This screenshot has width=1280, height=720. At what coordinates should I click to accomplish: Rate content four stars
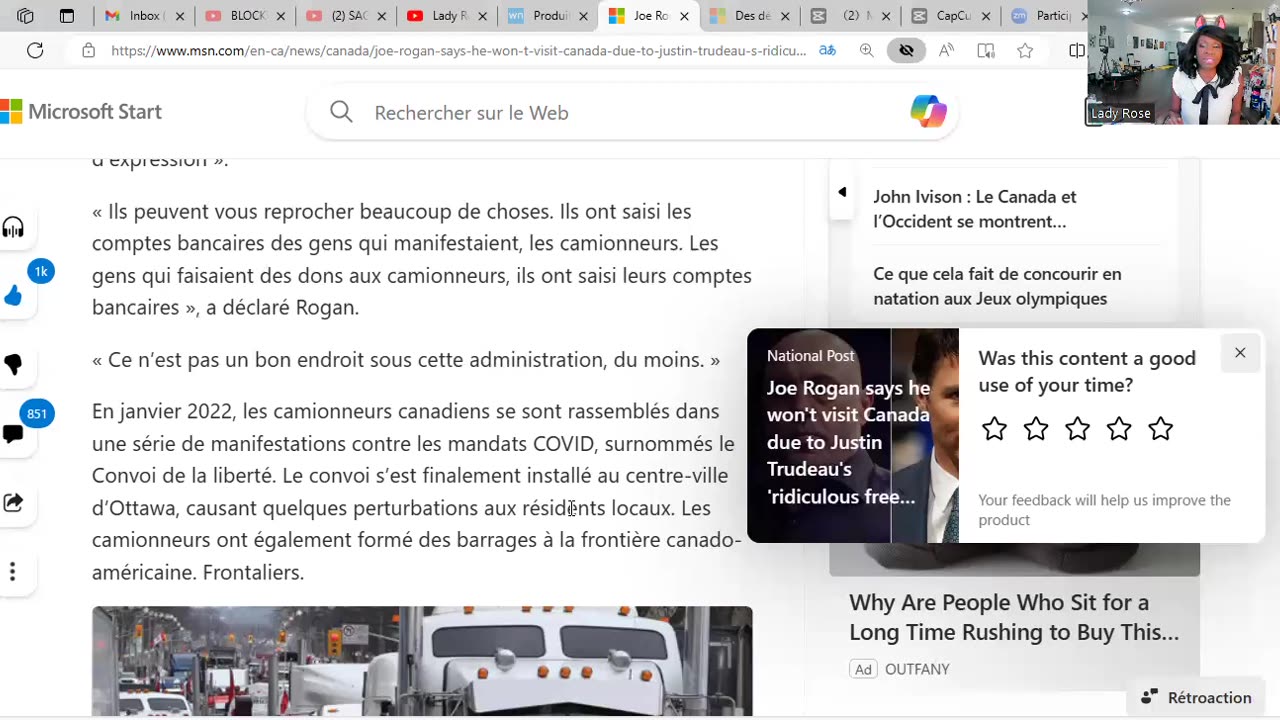(1119, 429)
